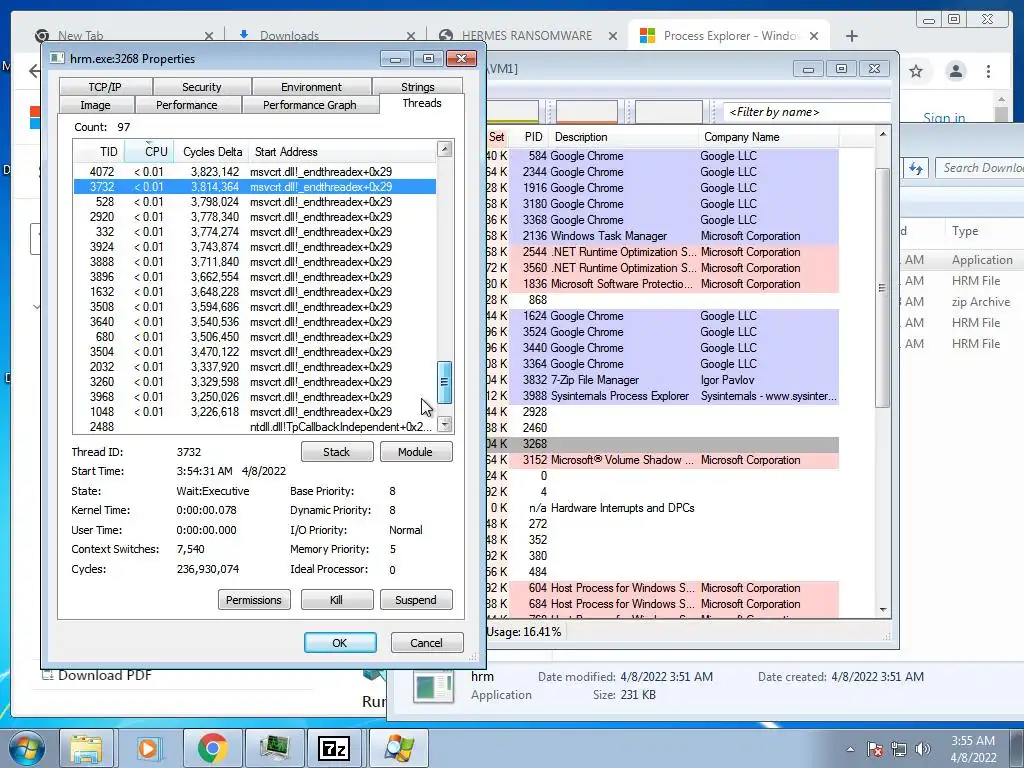Bookmark this page with star icon
This screenshot has height=768, width=1024.
point(916,71)
